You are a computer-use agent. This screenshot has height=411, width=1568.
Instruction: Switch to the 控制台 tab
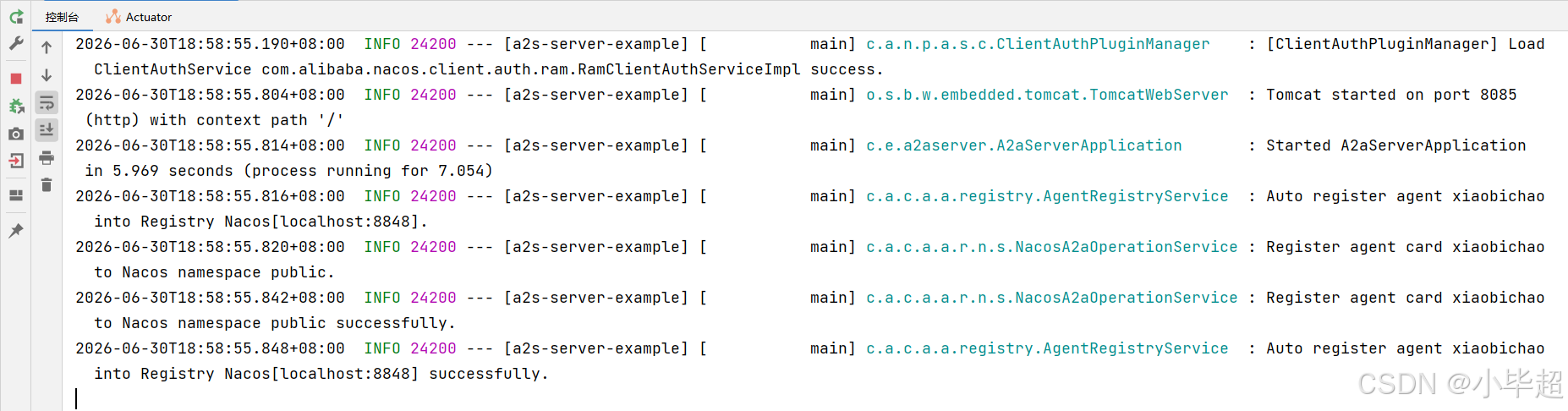pyautogui.click(x=62, y=17)
